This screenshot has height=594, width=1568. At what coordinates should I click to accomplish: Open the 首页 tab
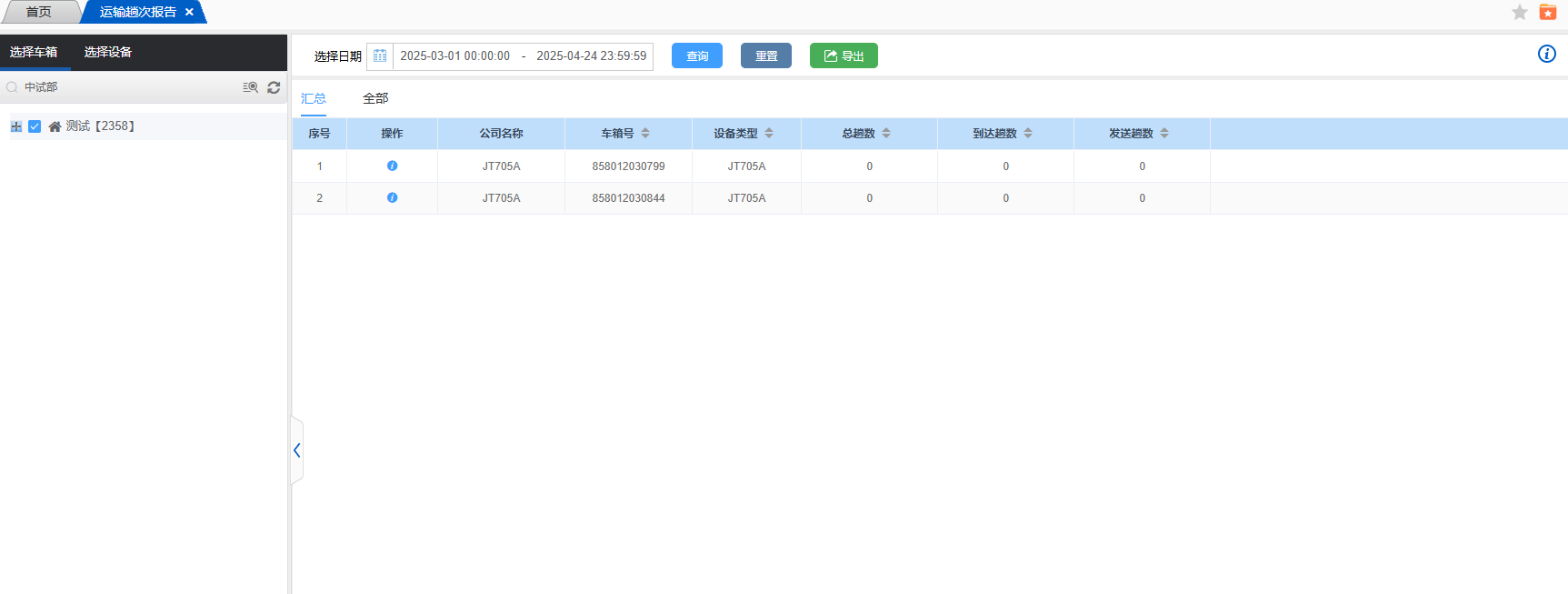point(39,12)
